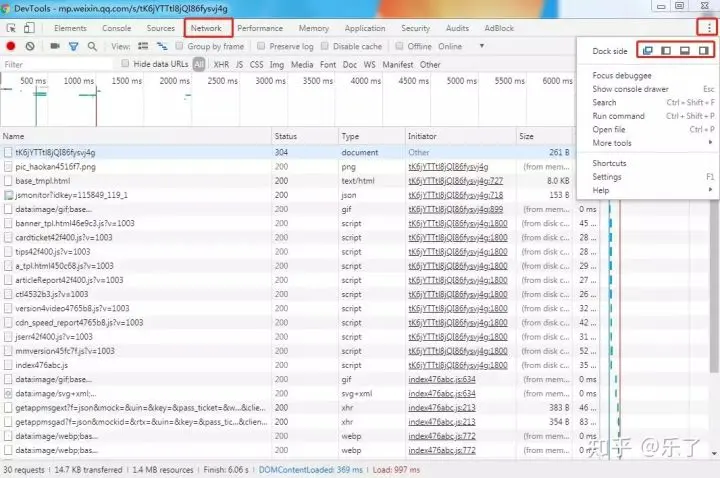Open the Online throttling dropdown
The image size is (720, 478).
[x=455, y=46]
